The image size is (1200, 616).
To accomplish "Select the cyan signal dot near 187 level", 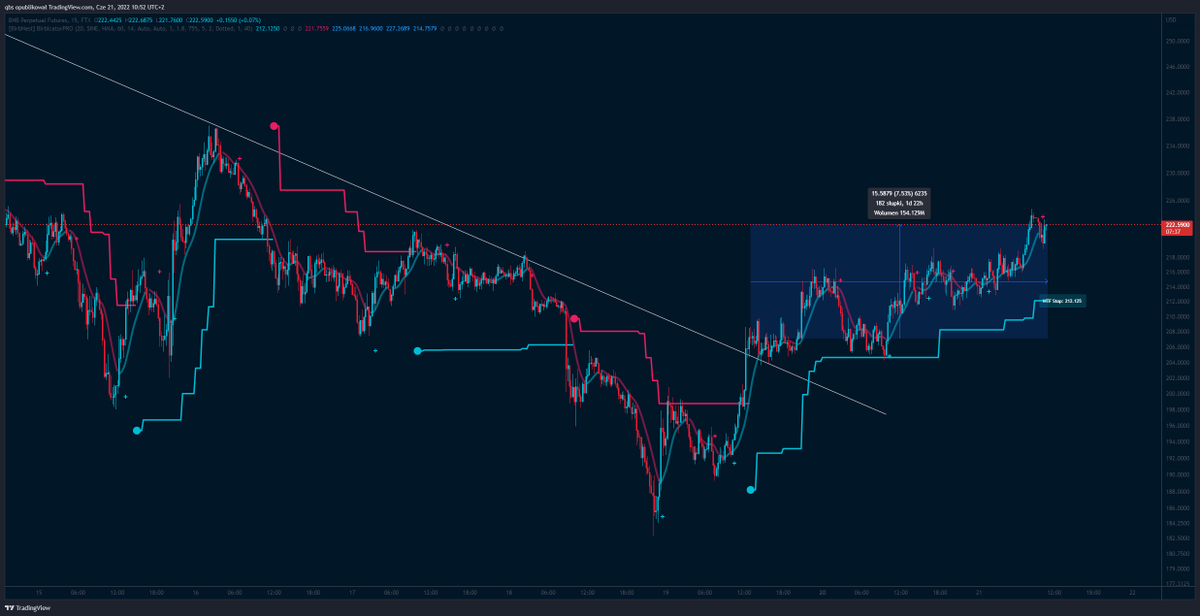I will (x=751, y=490).
